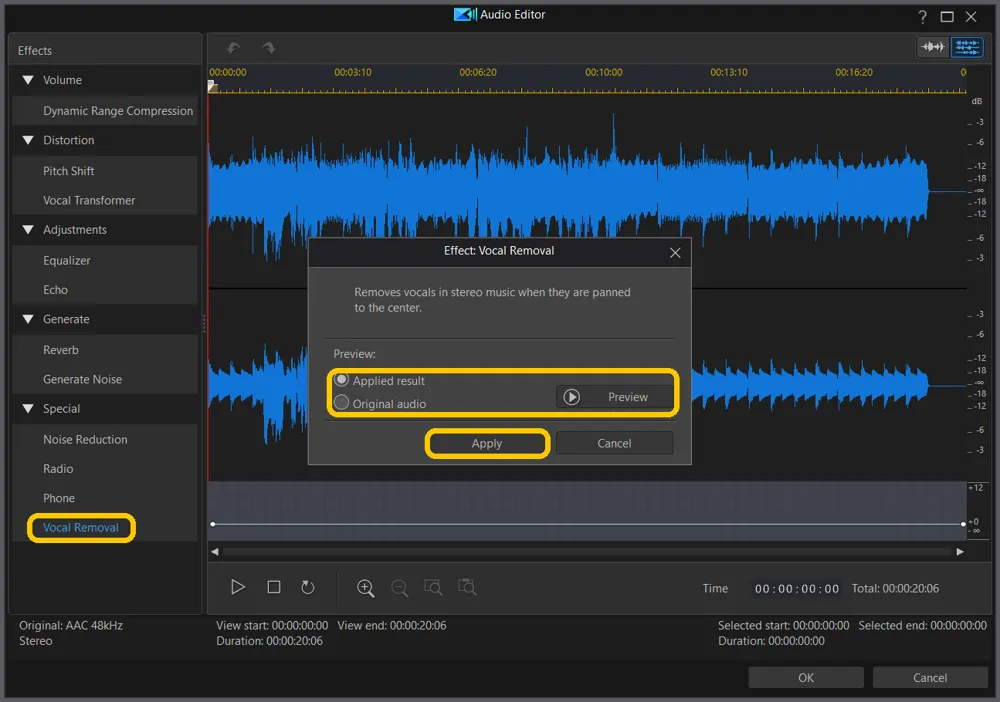Open help with the question mark icon
The height and width of the screenshot is (702, 1000).
(x=922, y=17)
